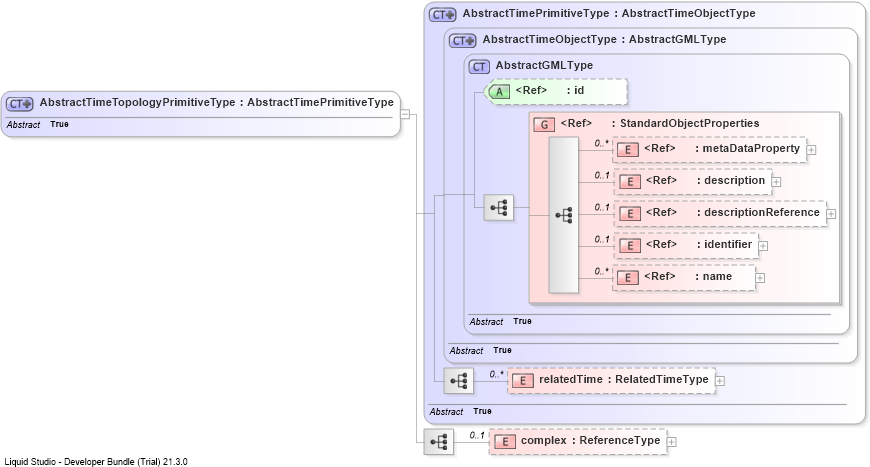Select sequence compositor inside AbstractGMLType
The image size is (870, 467).
click(498, 208)
